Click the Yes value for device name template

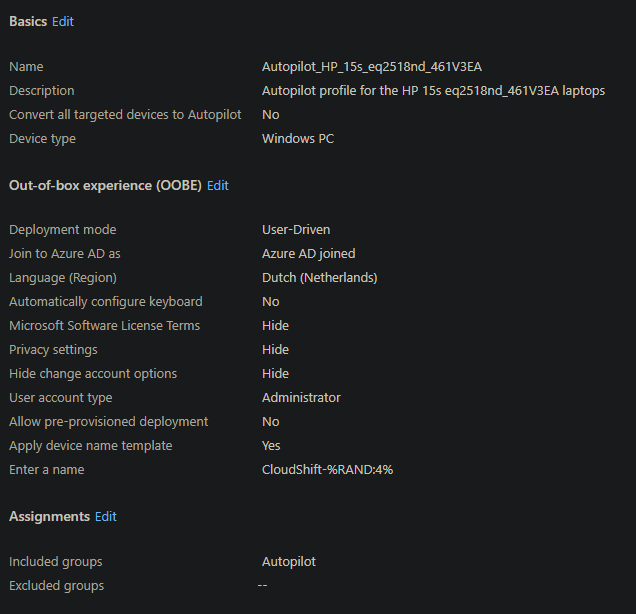[x=271, y=446]
